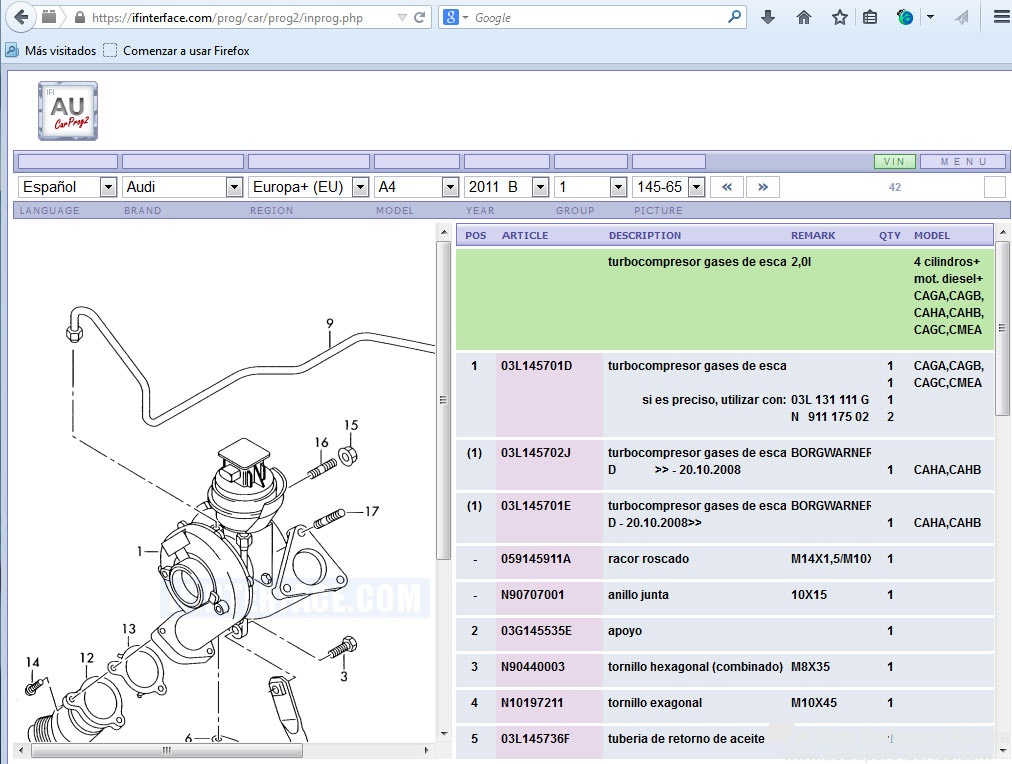Click the diagram vertical scrollbar thumb

pos(443,401)
